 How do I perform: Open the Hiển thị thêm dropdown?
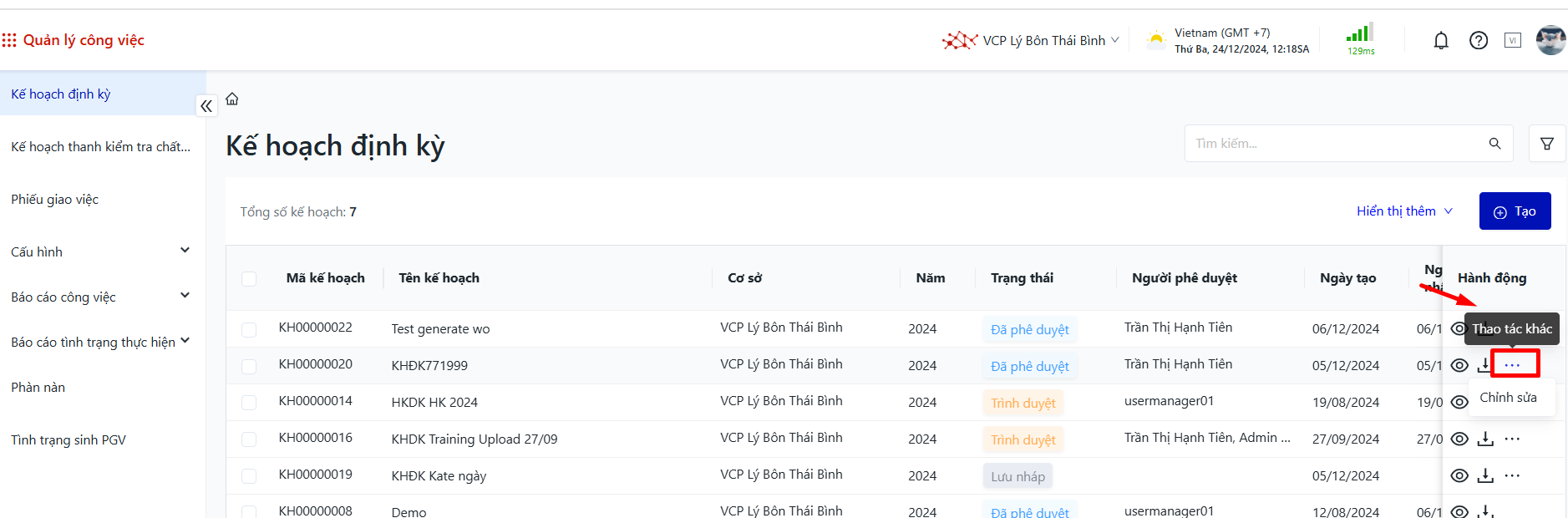click(1404, 211)
